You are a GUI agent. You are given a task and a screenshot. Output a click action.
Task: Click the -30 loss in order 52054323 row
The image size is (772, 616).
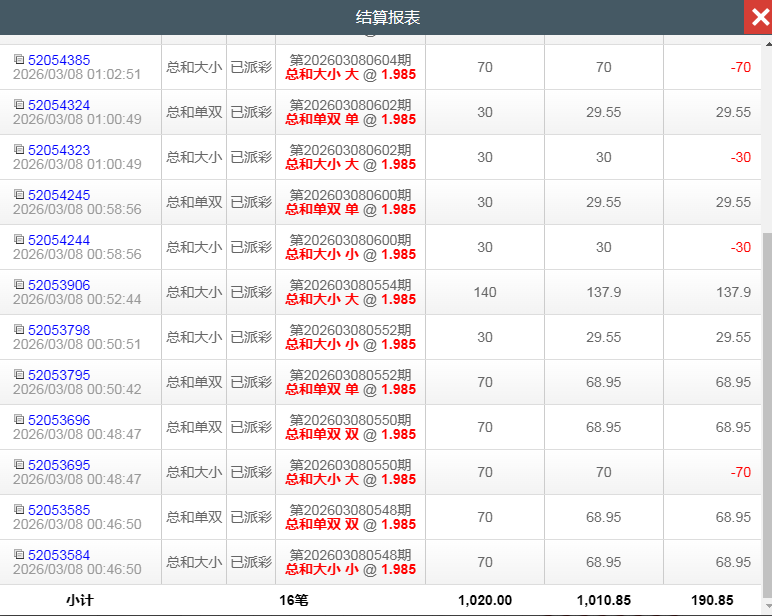pyautogui.click(x=740, y=158)
